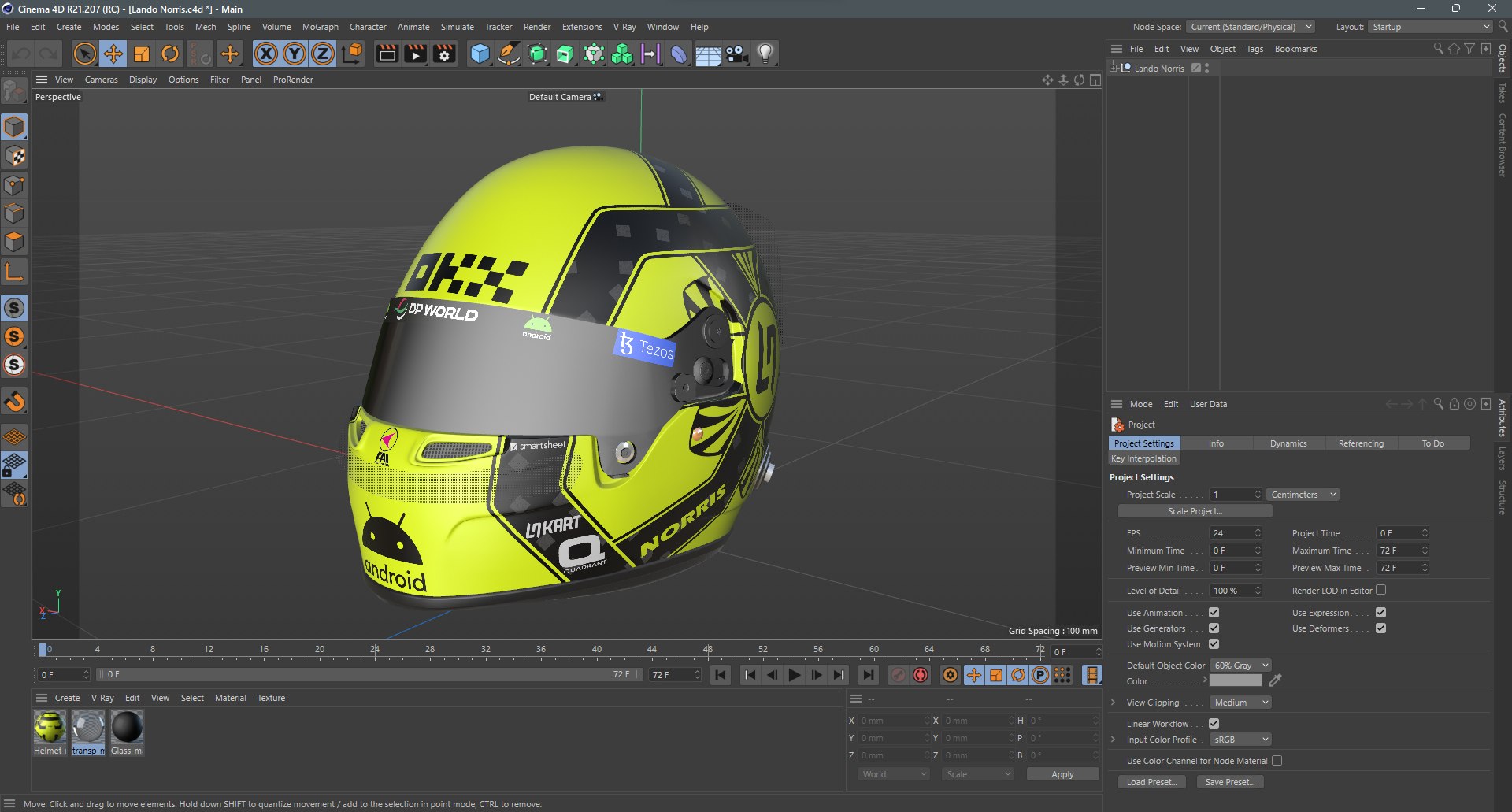This screenshot has height=812, width=1512.
Task: Switch to Dynamics tab
Action: pos(1288,443)
